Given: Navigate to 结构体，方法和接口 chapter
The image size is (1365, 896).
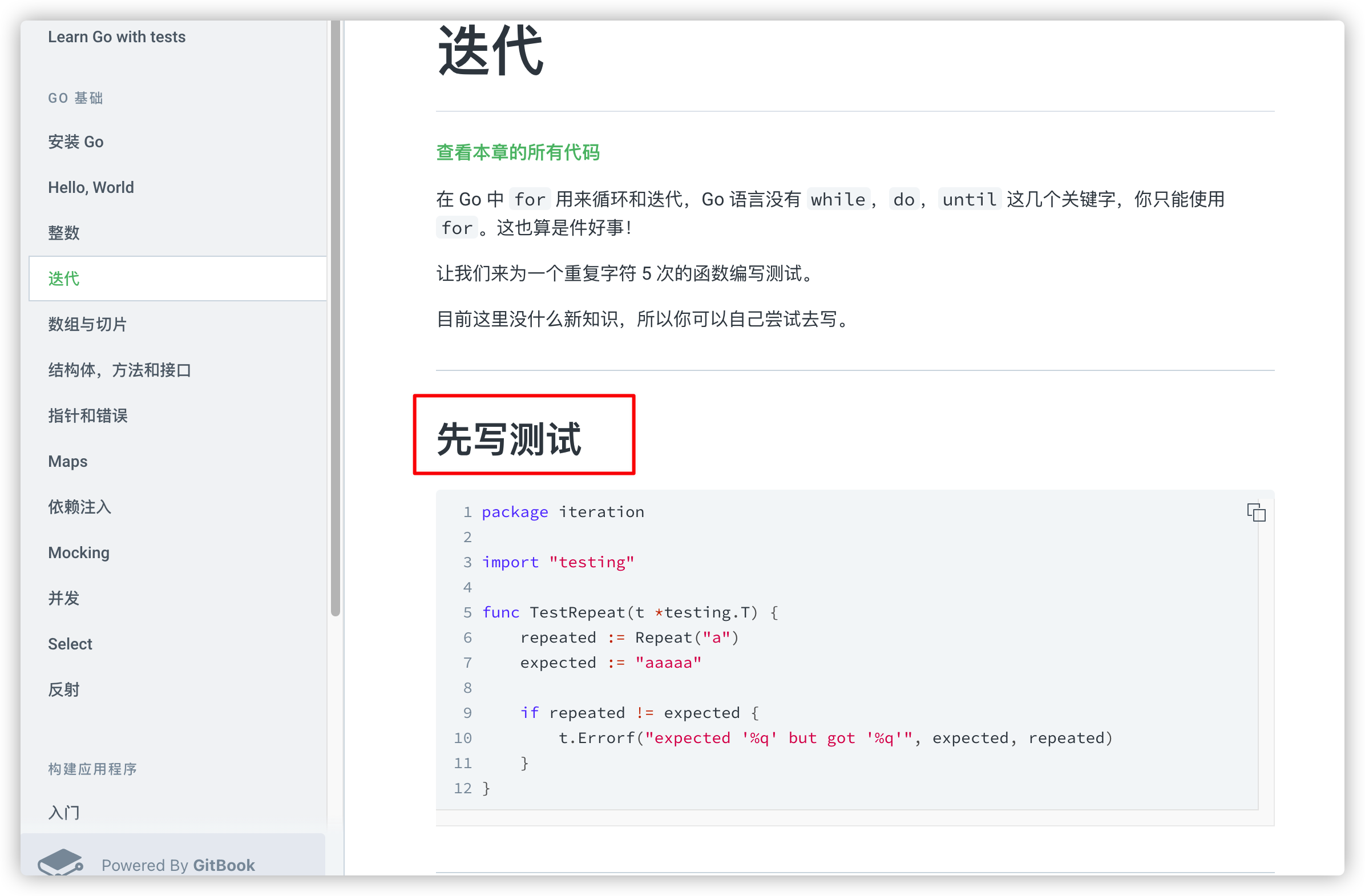Looking at the screenshot, I should click(x=120, y=370).
